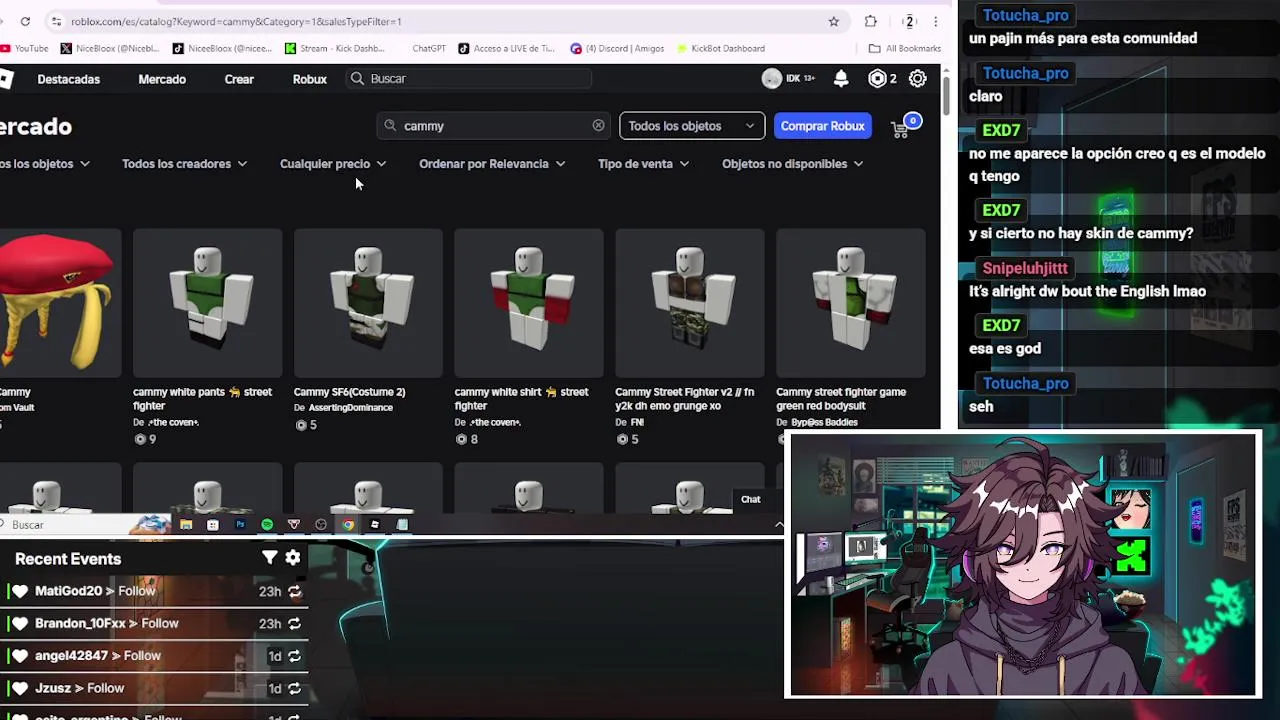
Task: Click the user avatar icon in header
Action: [x=772, y=79]
